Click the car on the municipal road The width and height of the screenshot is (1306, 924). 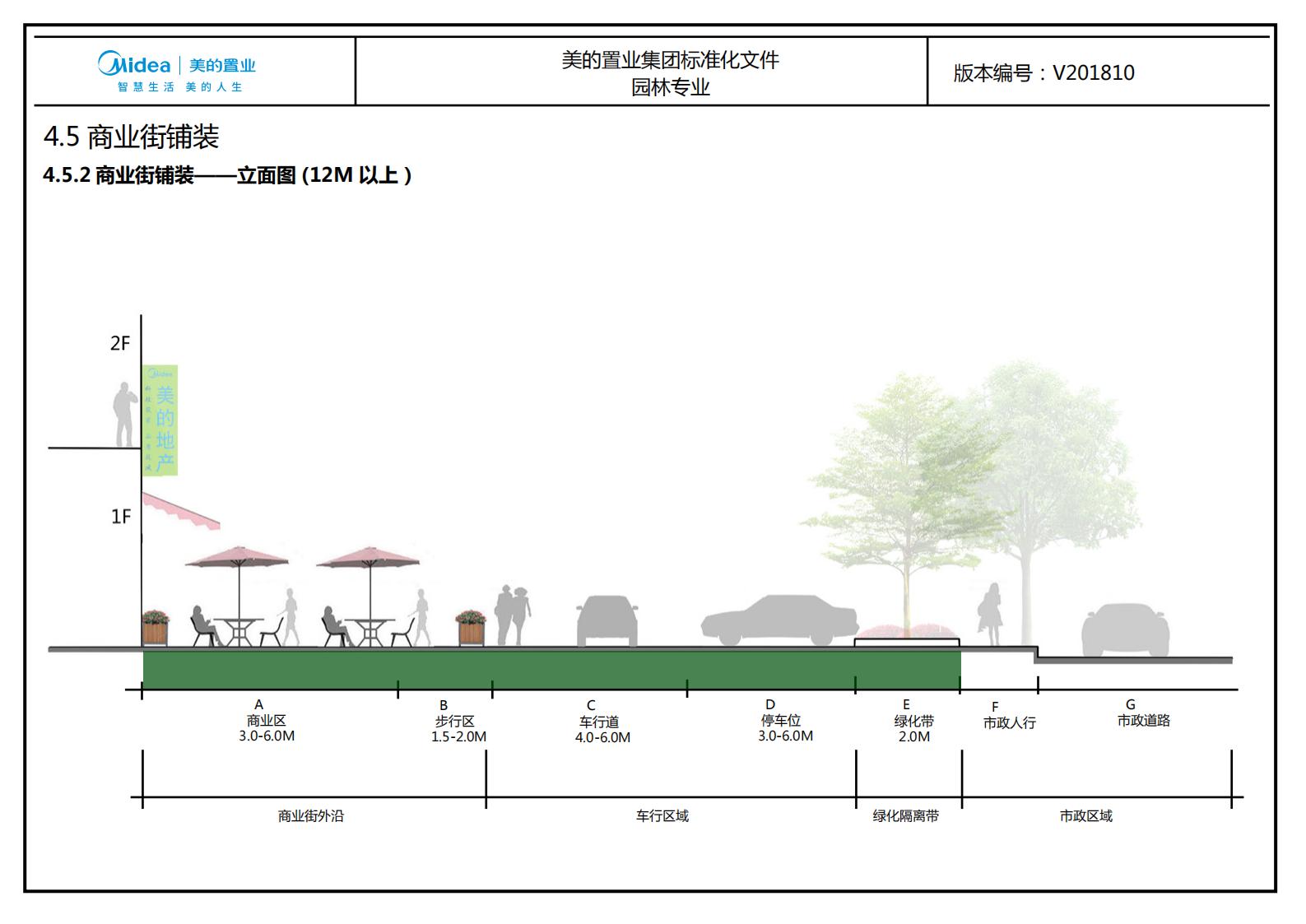1126,630
